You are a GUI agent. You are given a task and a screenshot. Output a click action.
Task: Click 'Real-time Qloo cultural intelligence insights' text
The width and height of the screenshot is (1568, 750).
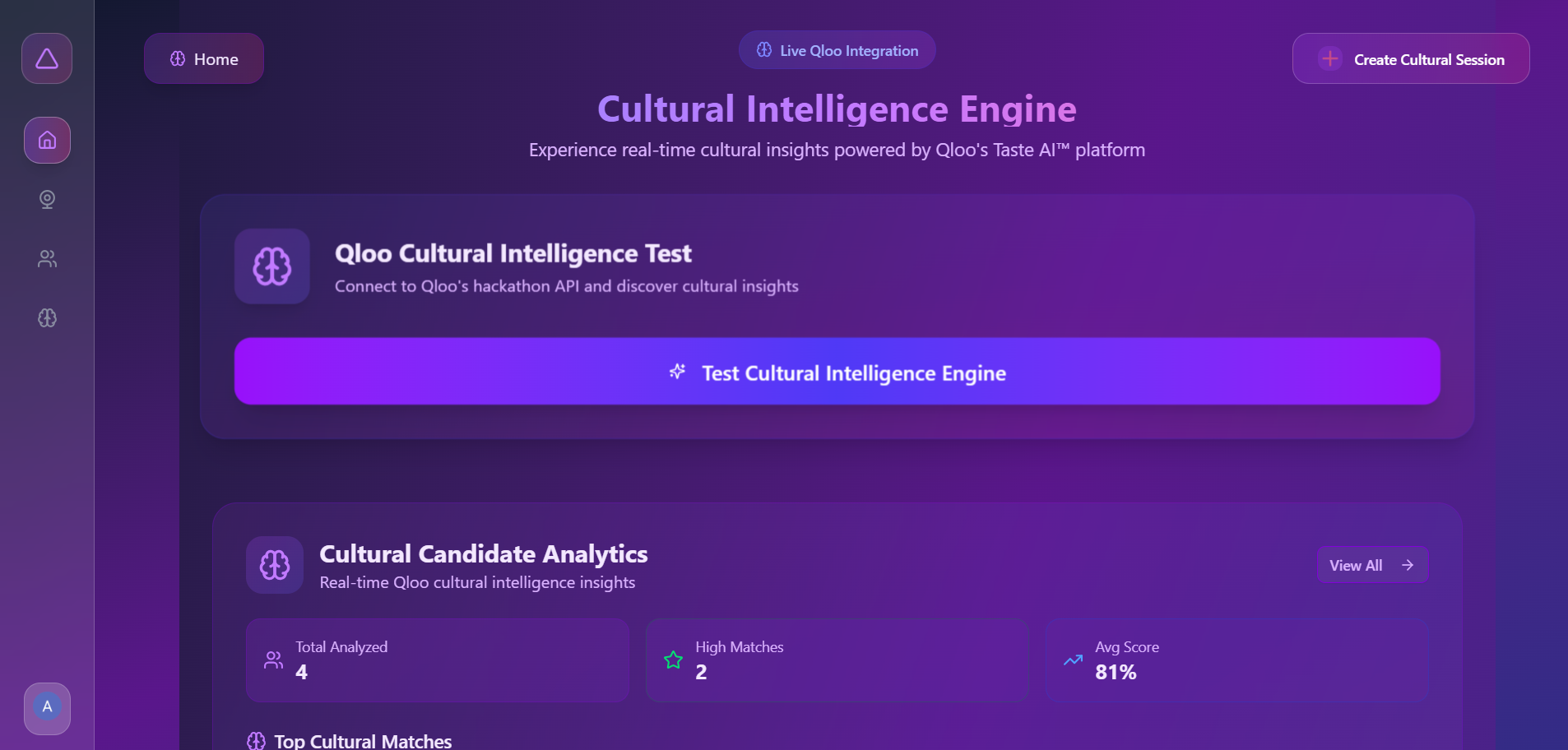click(x=477, y=582)
